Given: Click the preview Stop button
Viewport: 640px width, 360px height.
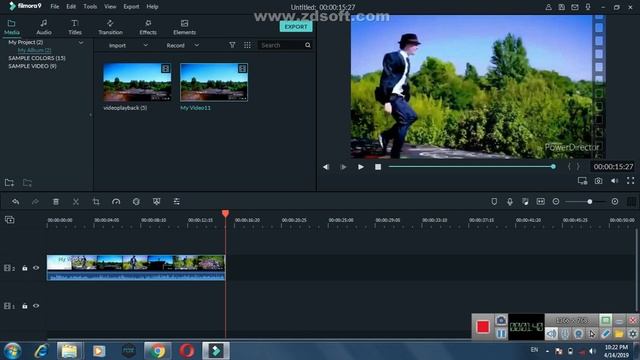Looking at the screenshot, I should point(378,167).
